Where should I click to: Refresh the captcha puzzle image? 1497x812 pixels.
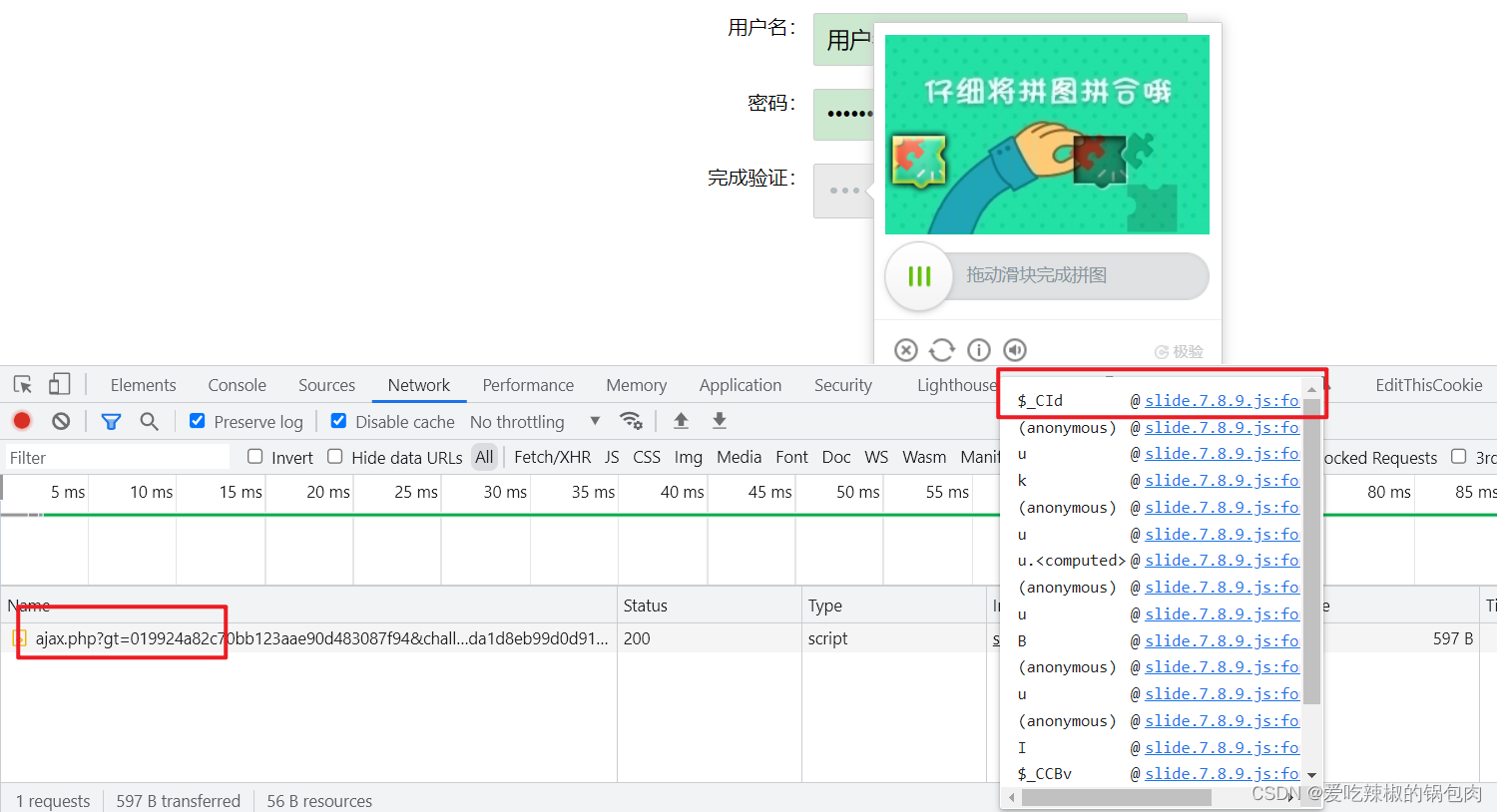click(942, 349)
